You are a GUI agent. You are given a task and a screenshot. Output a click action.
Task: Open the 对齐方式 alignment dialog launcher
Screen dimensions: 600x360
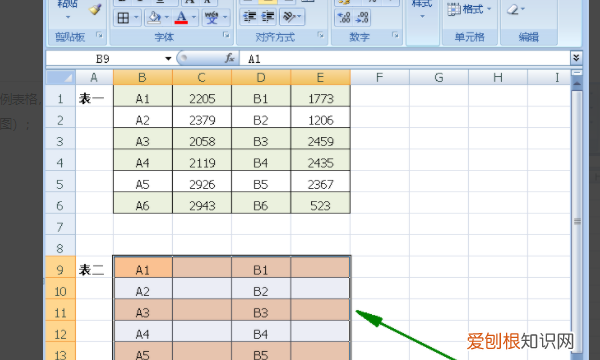[x=321, y=36]
